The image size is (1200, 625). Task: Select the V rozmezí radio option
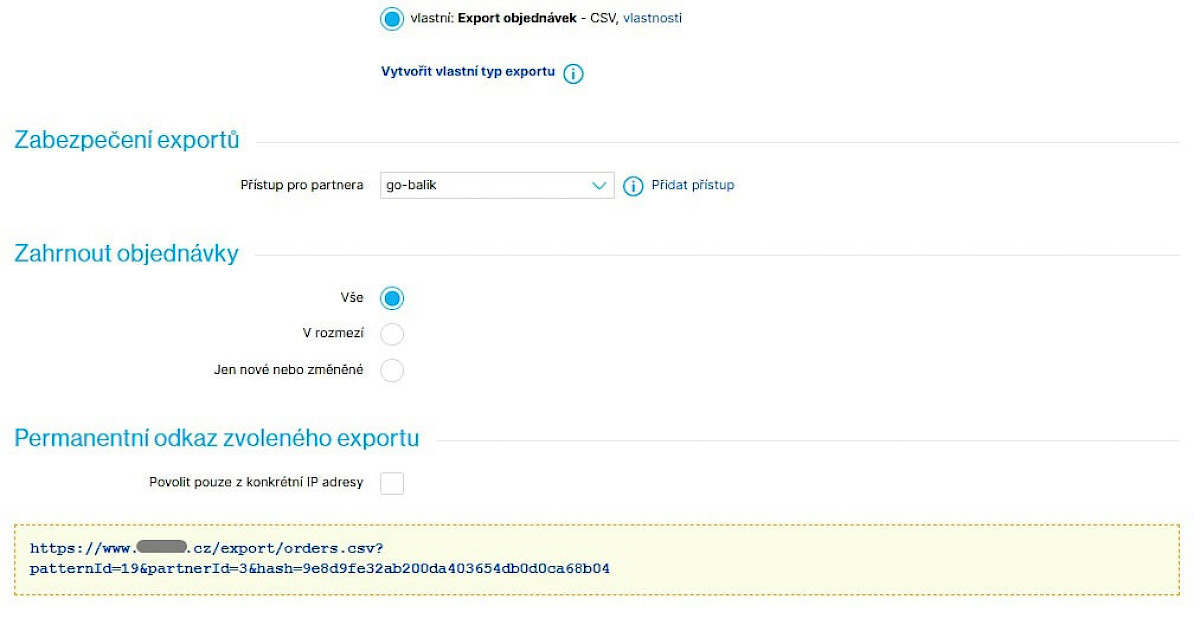pyautogui.click(x=392, y=334)
